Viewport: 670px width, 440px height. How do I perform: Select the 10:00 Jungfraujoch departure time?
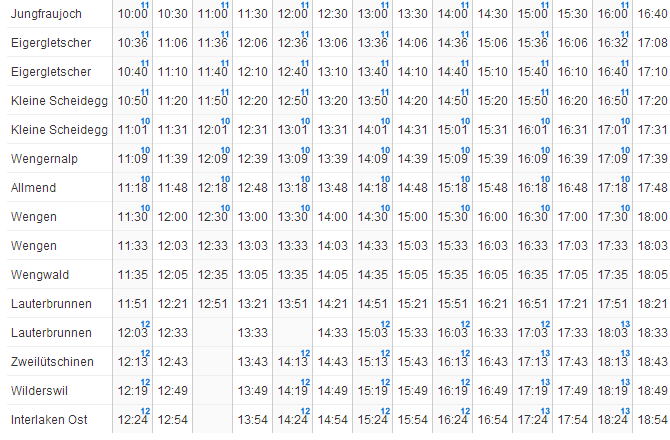tap(131, 14)
